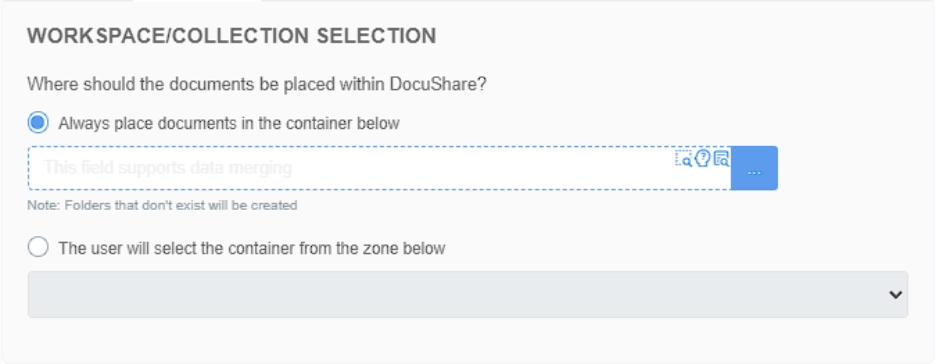Image resolution: width=936 pixels, height=364 pixels.
Task: Click 'The user will select the container' label text
Action: click(x=252, y=248)
